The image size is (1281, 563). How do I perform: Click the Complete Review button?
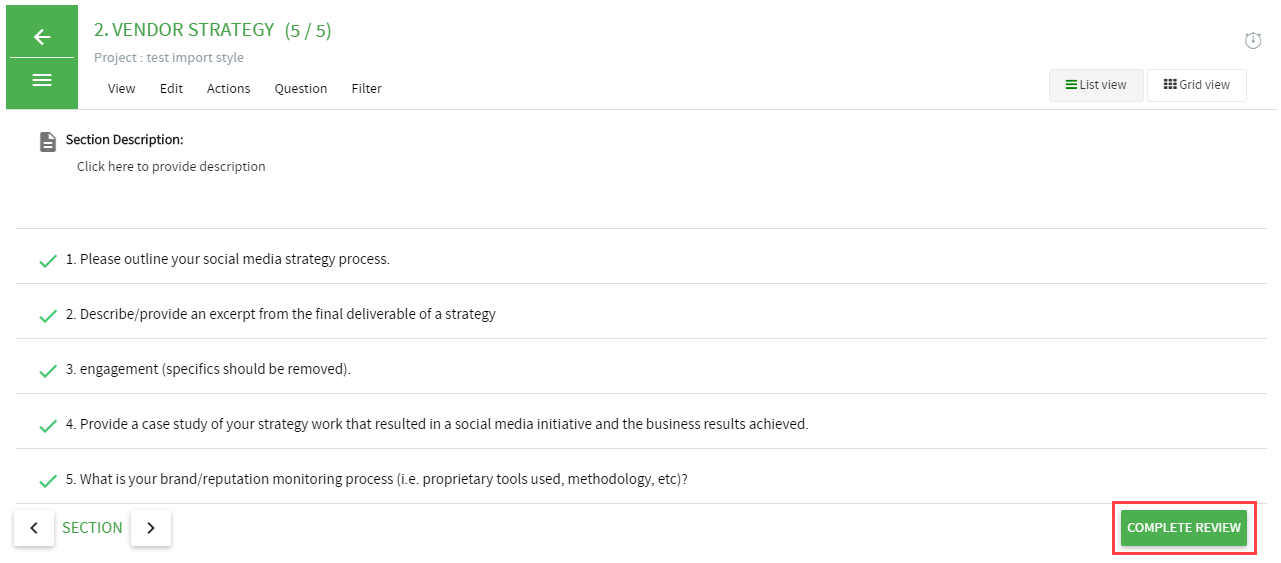point(1184,528)
